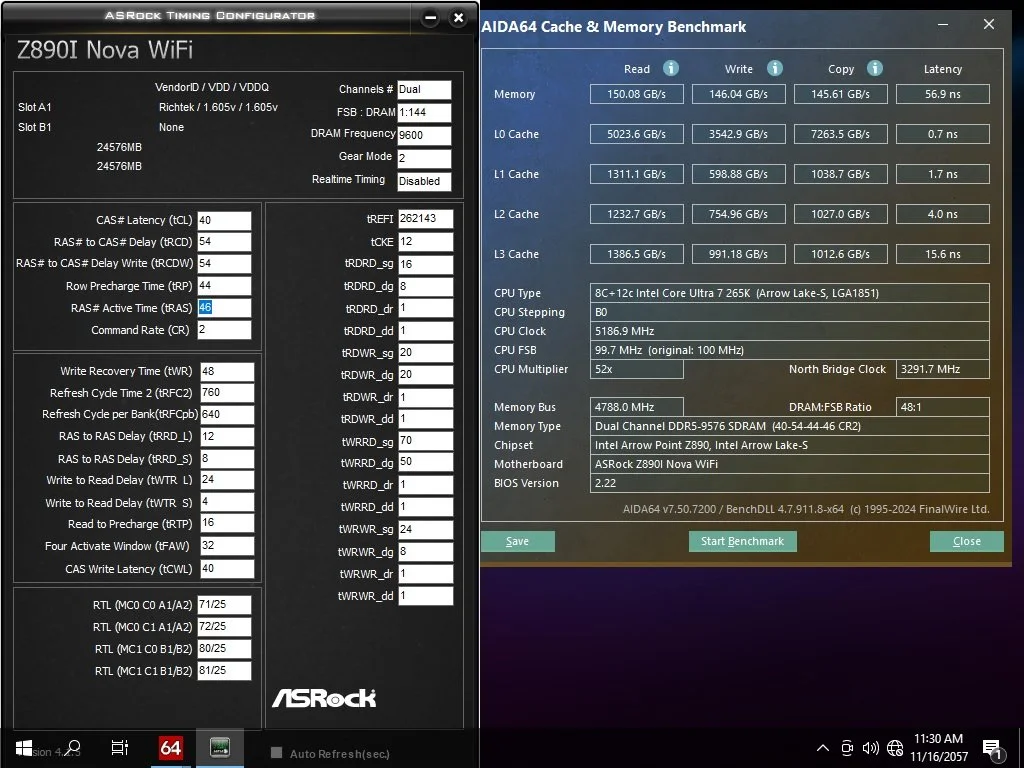This screenshot has height=768, width=1024.
Task: Toggle the Auto Refresh(sec) checkbox
Action: point(276,753)
